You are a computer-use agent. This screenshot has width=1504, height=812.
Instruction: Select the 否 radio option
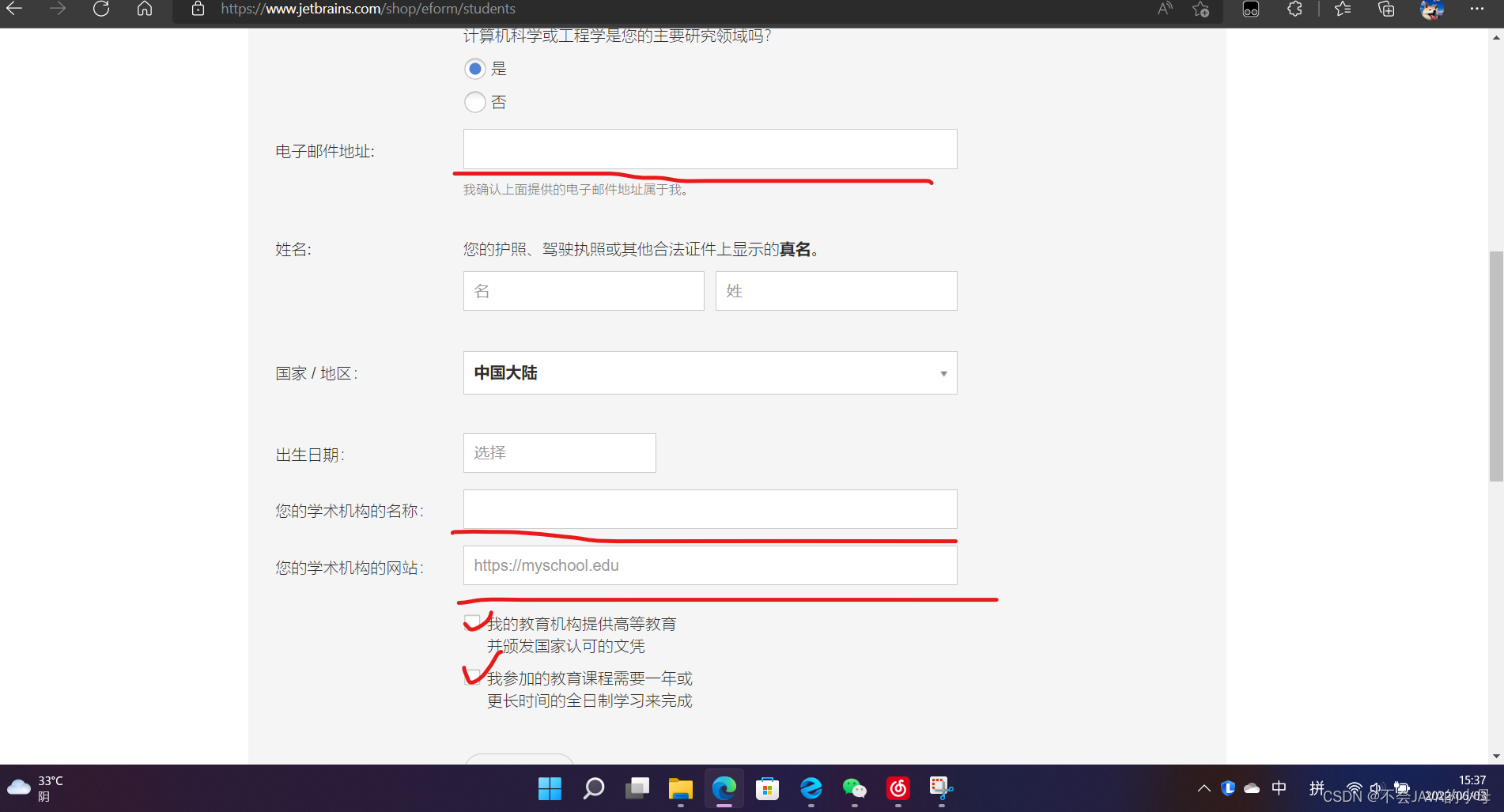(474, 102)
